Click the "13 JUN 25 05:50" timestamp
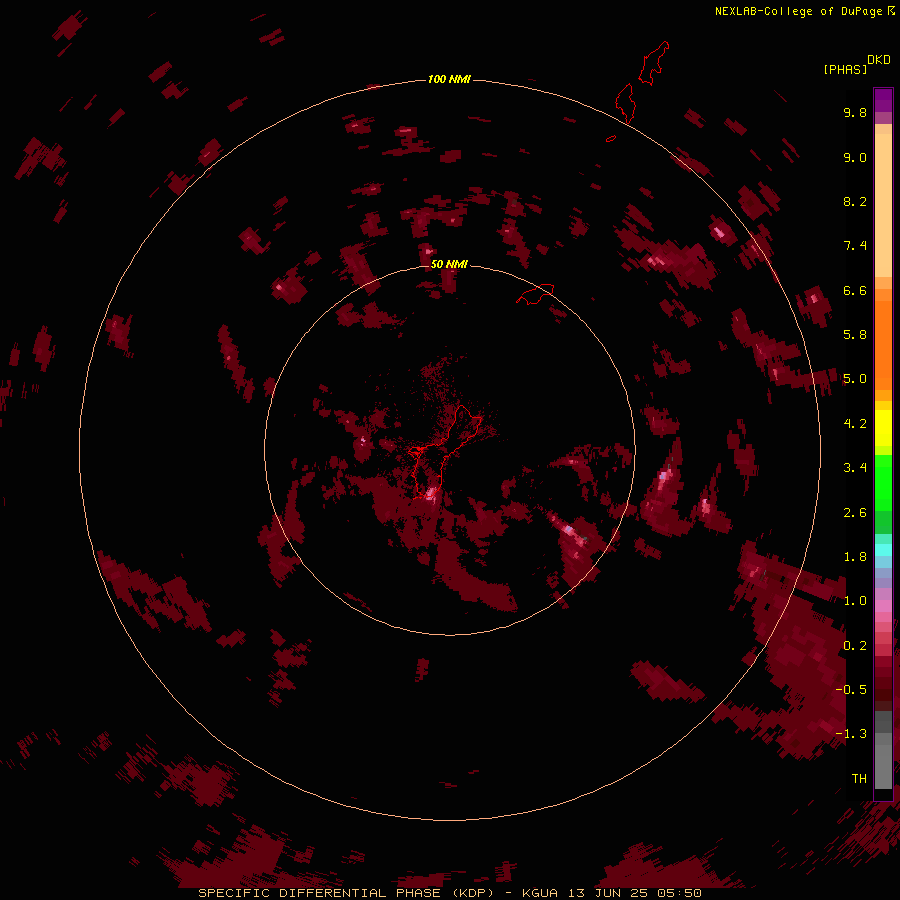 635,893
